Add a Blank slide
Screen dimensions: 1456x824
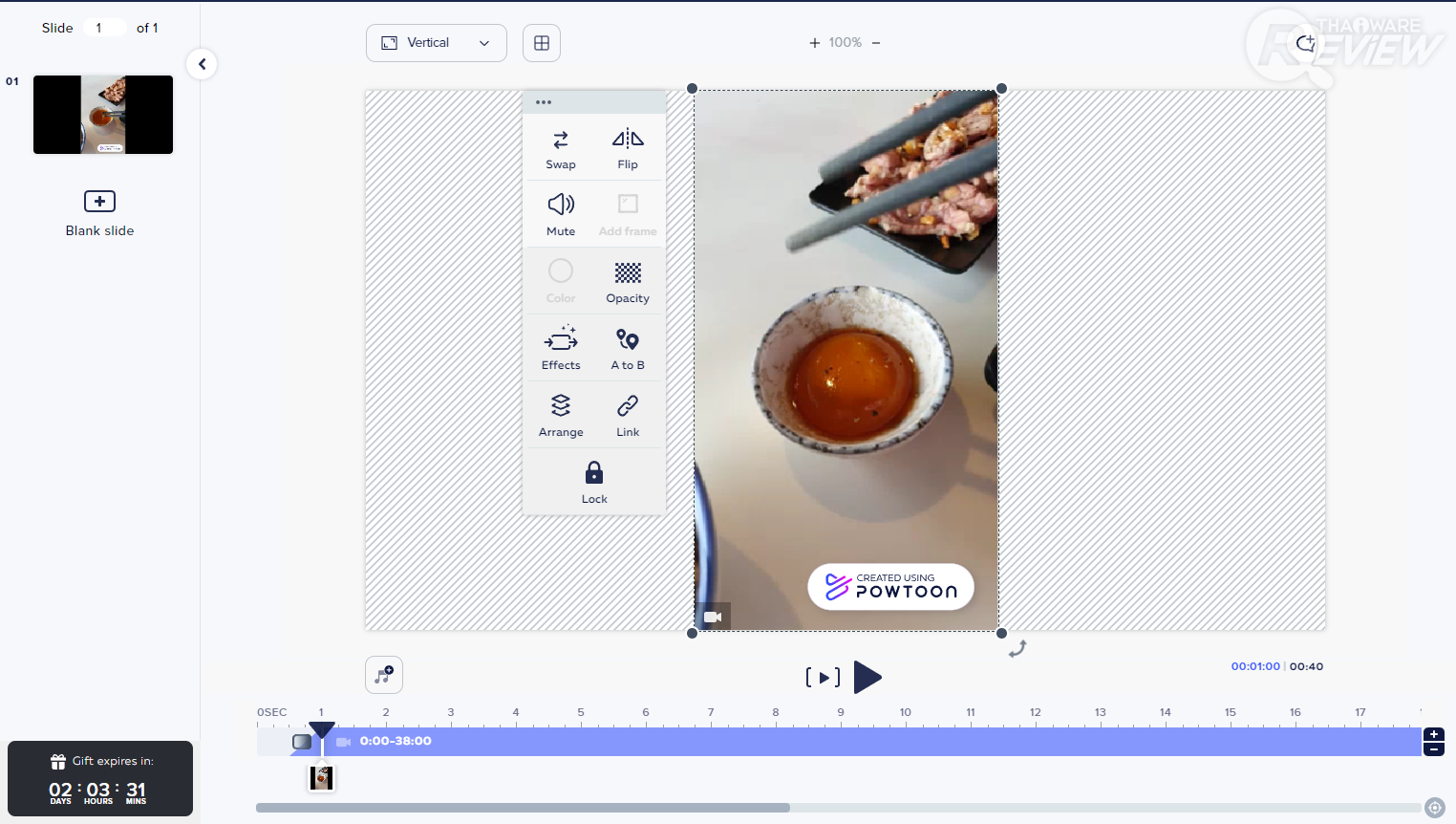[x=99, y=213]
